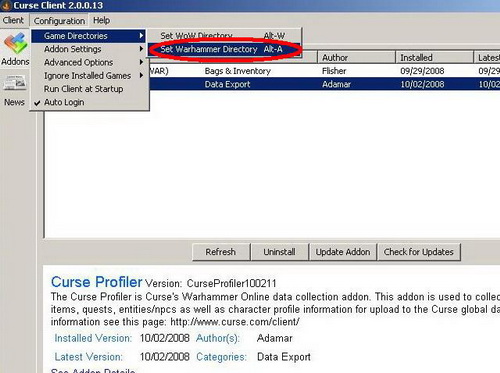Toggle Run Client at Startup option

tap(88, 89)
